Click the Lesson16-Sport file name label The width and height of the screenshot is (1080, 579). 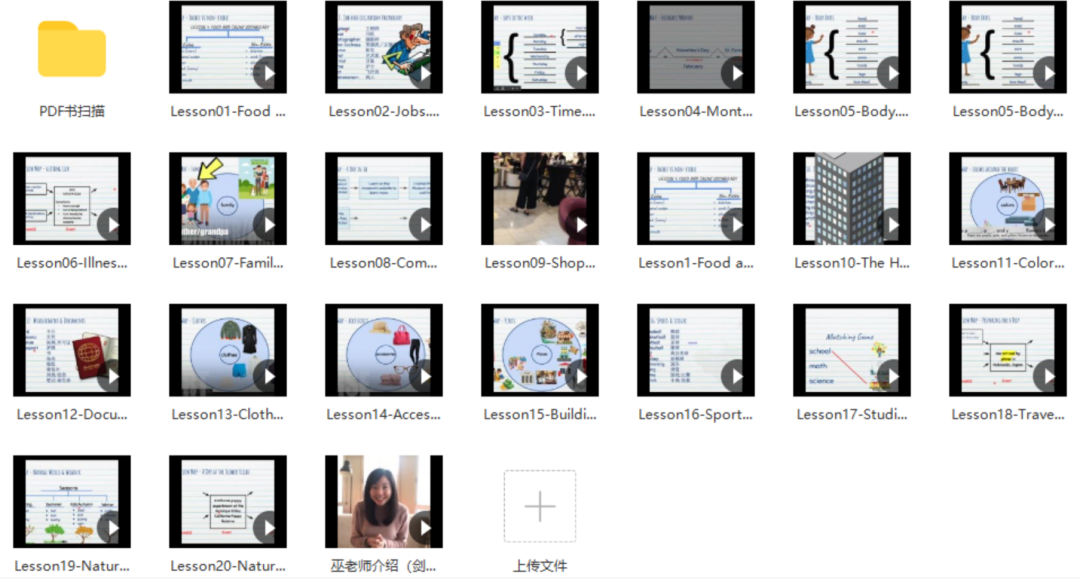(x=696, y=414)
